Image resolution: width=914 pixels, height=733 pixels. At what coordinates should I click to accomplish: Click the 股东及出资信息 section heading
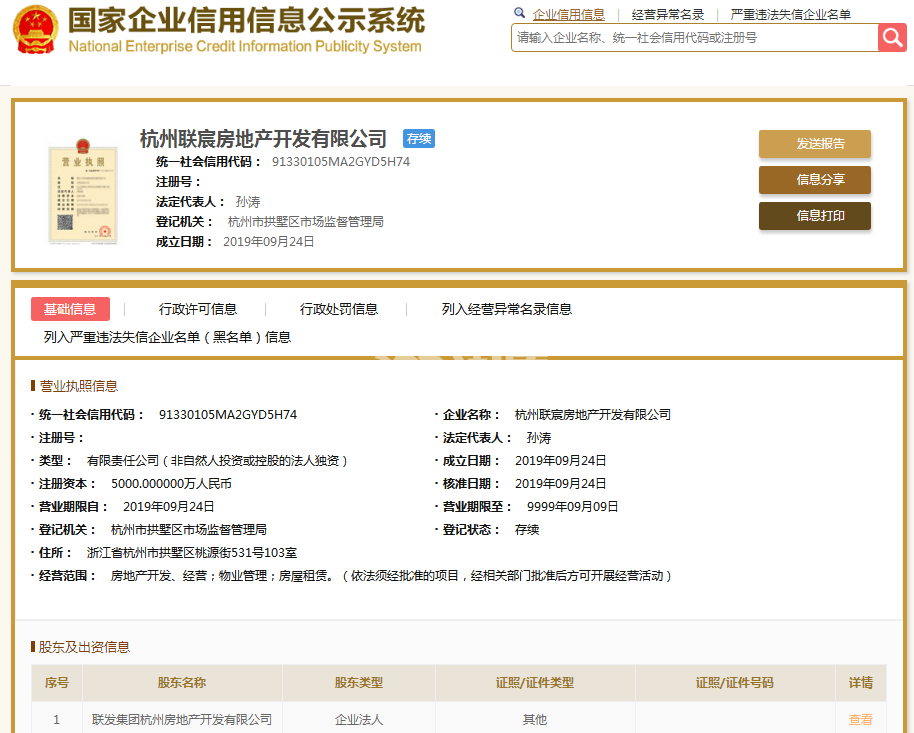pyautogui.click(x=85, y=647)
